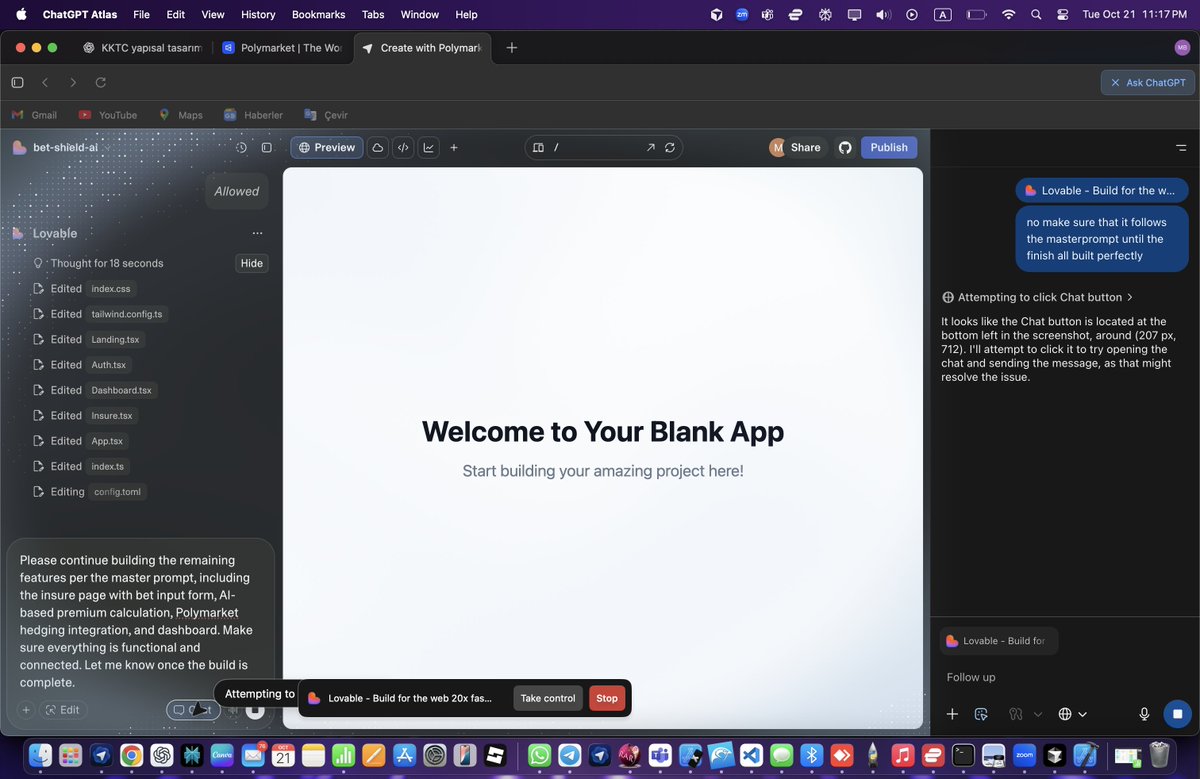Click the plus icon beside analytics

454,147
